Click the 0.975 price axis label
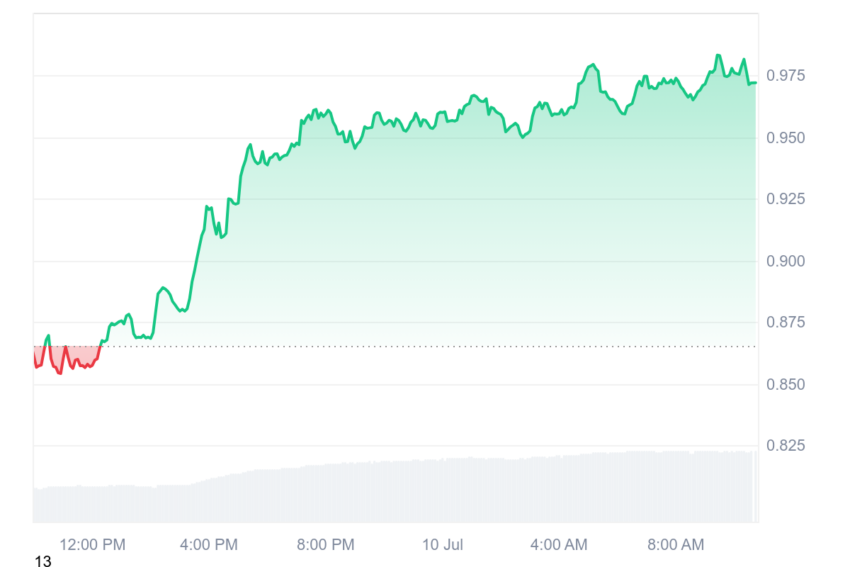 pyautogui.click(x=785, y=75)
